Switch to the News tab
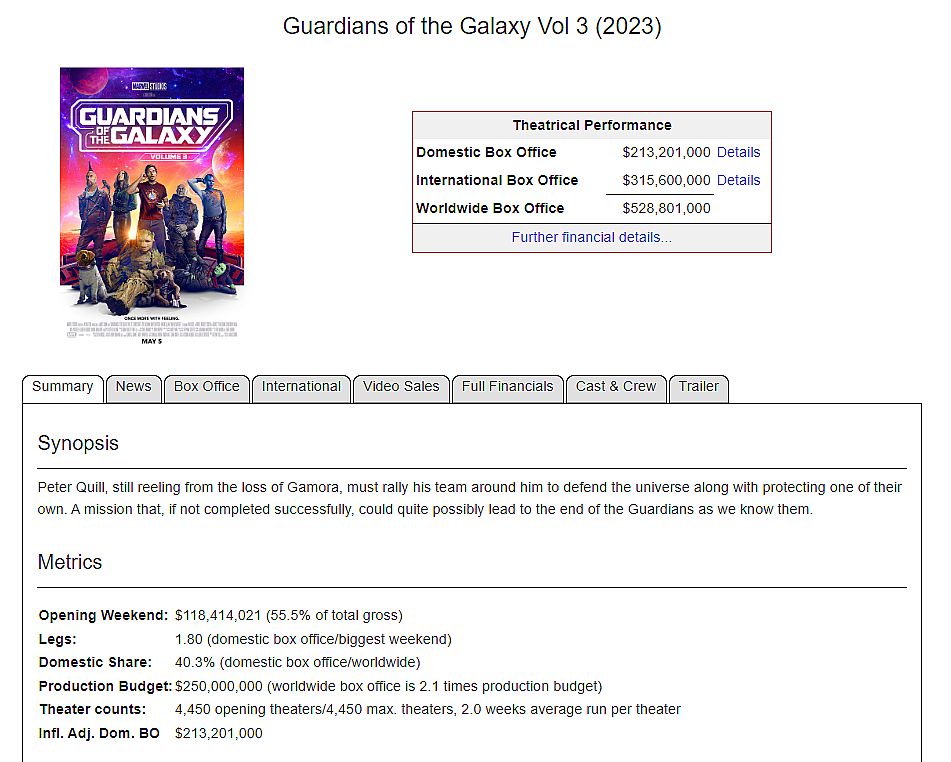Screen dimensions: 951x762 [133, 388]
